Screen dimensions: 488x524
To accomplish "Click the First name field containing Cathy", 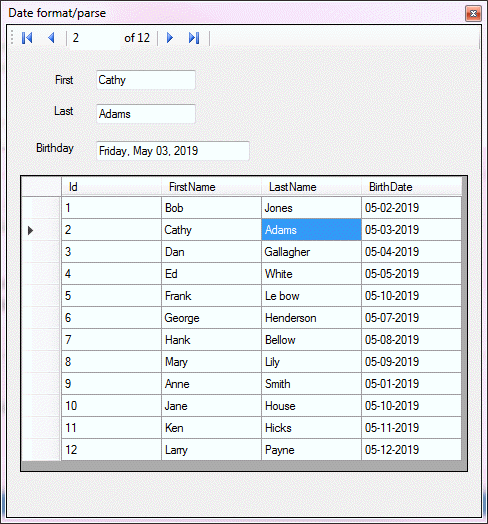I will coord(146,80).
